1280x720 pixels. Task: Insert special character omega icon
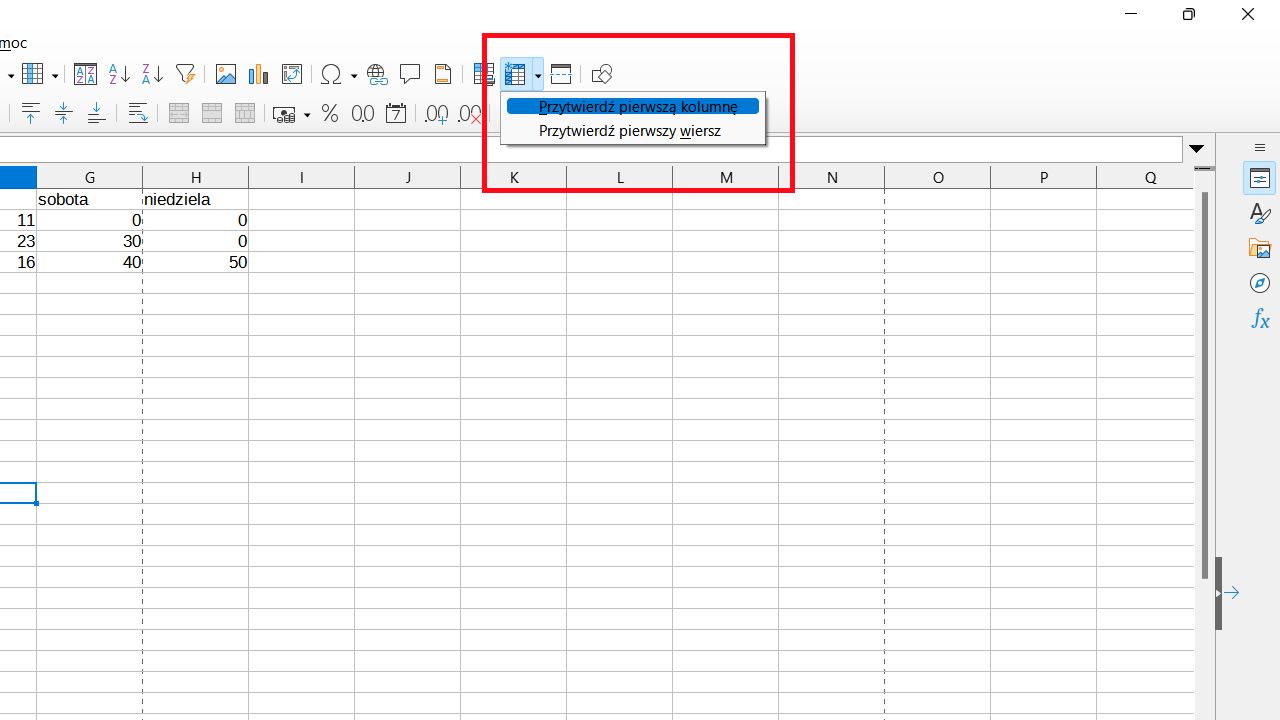click(x=330, y=74)
